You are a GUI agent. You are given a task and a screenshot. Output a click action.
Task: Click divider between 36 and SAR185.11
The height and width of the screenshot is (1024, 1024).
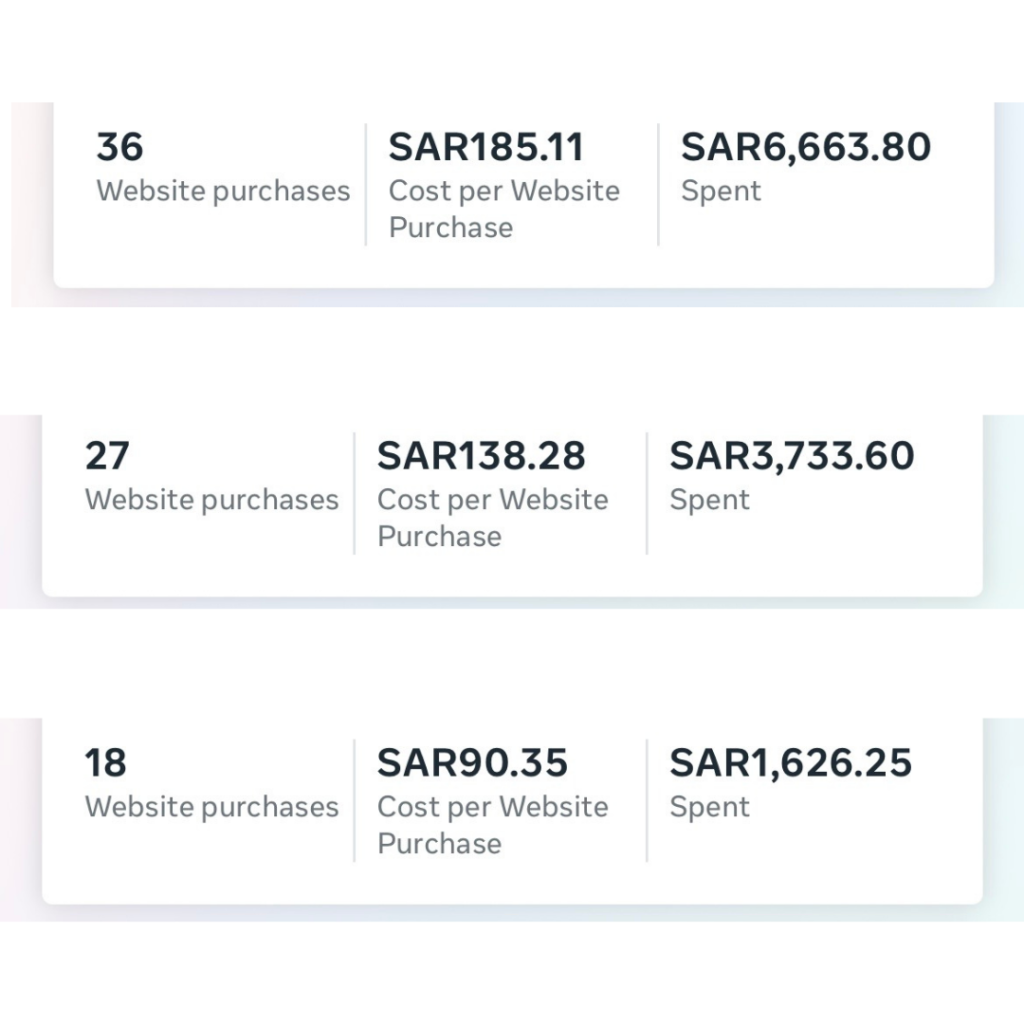click(x=366, y=185)
